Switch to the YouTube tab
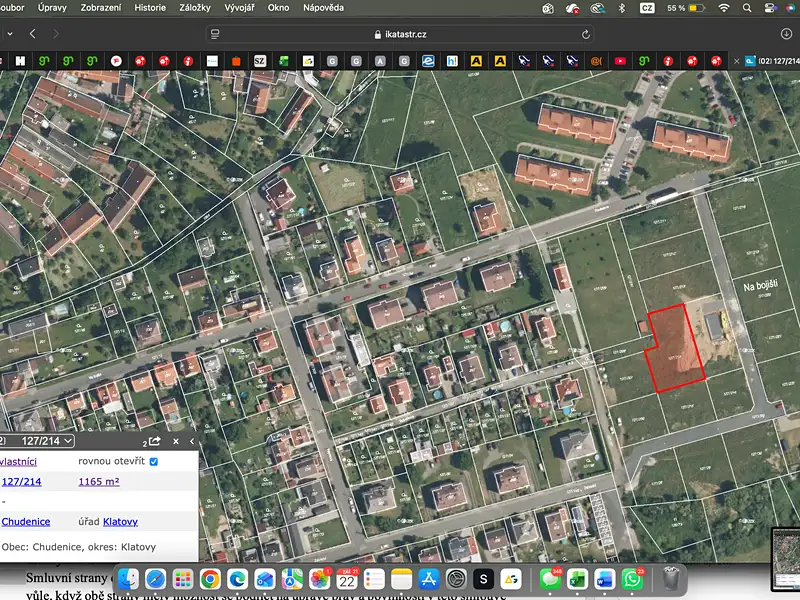 [x=620, y=61]
